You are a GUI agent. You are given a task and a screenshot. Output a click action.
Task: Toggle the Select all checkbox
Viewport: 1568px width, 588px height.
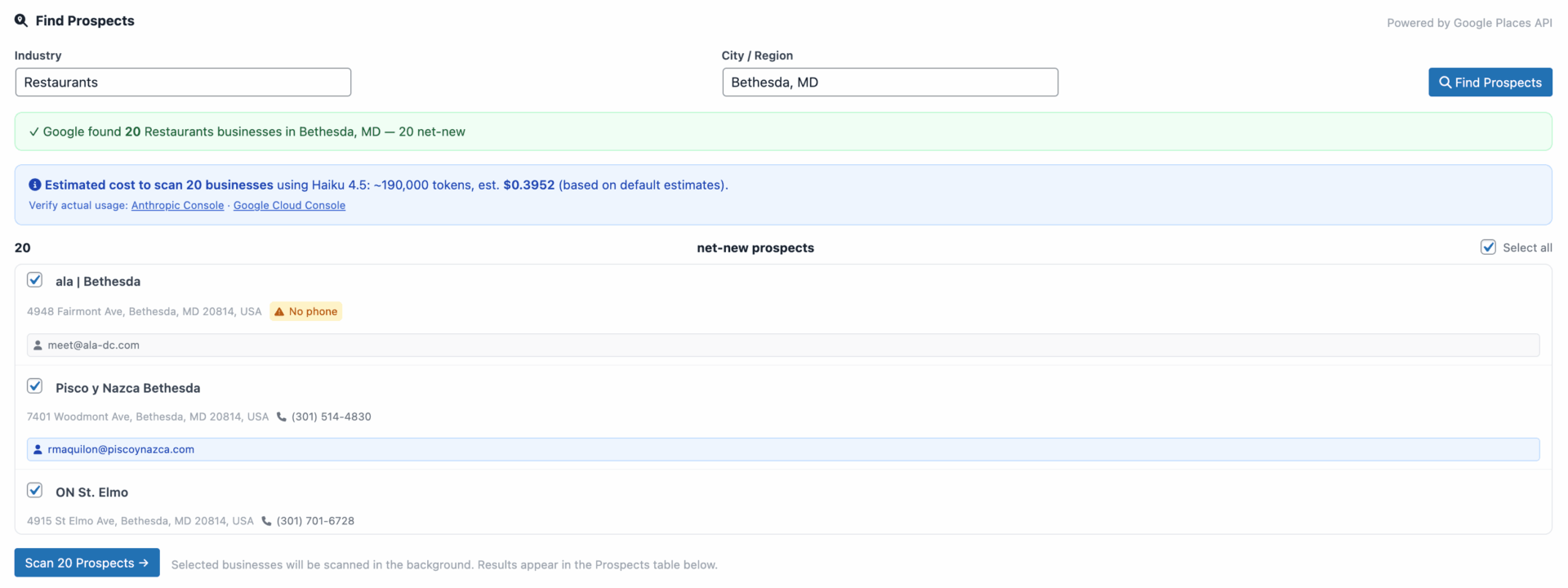[x=1488, y=247]
